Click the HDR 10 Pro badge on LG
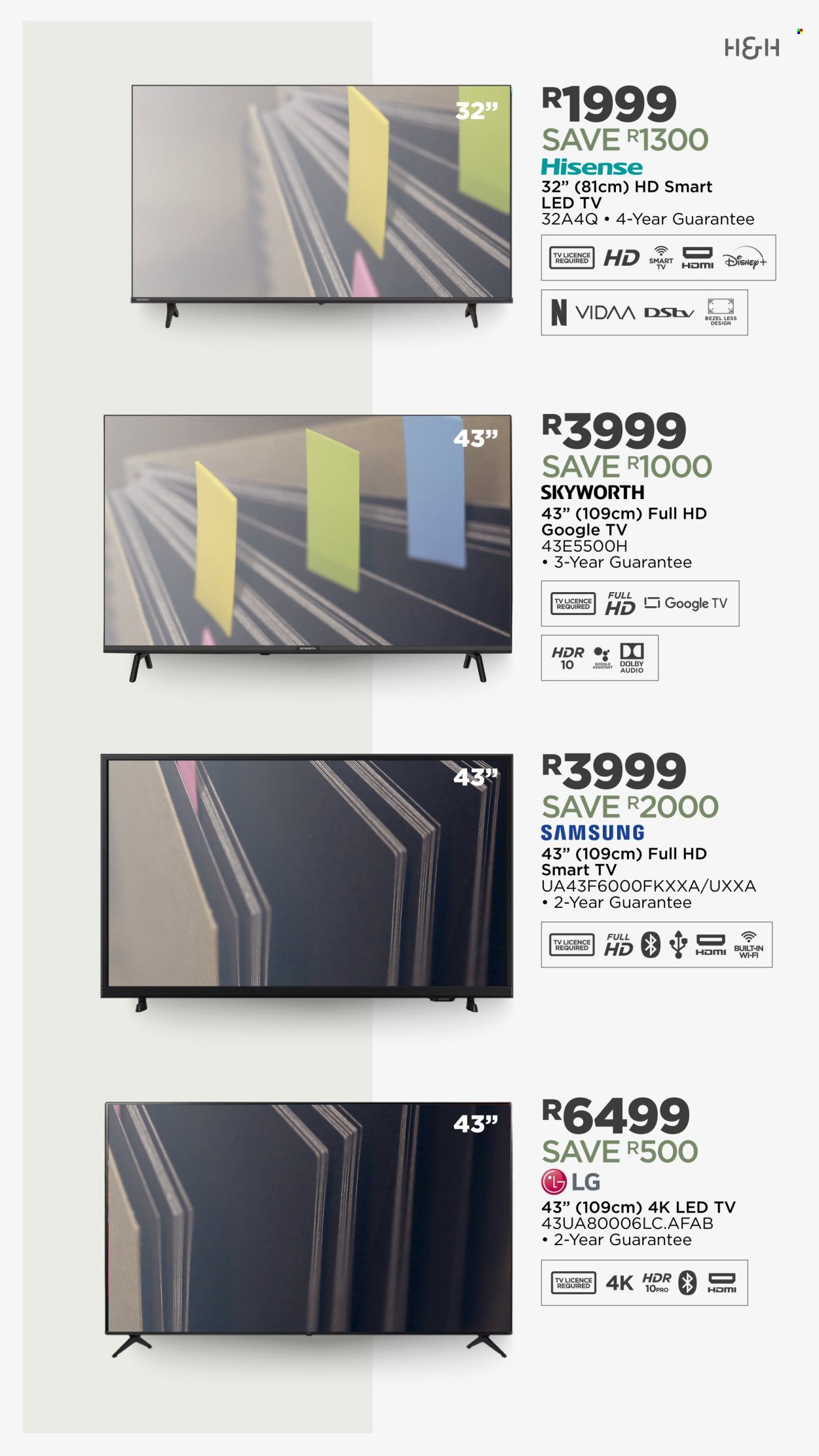819x1456 pixels. (657, 1282)
